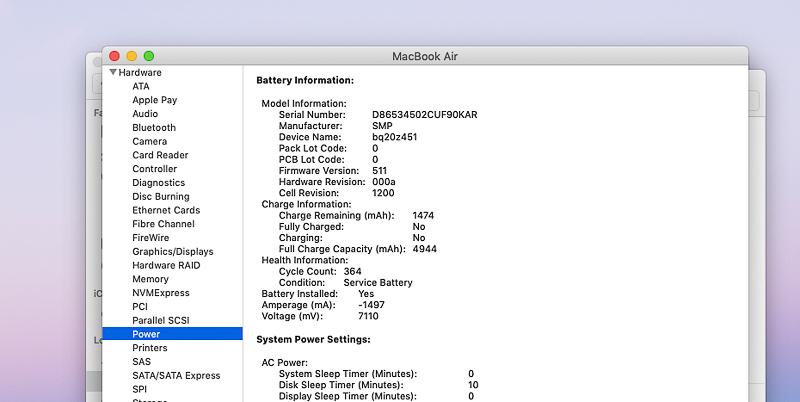
Task: Click serial number D86534502CUF90KAR
Action: tap(425, 115)
